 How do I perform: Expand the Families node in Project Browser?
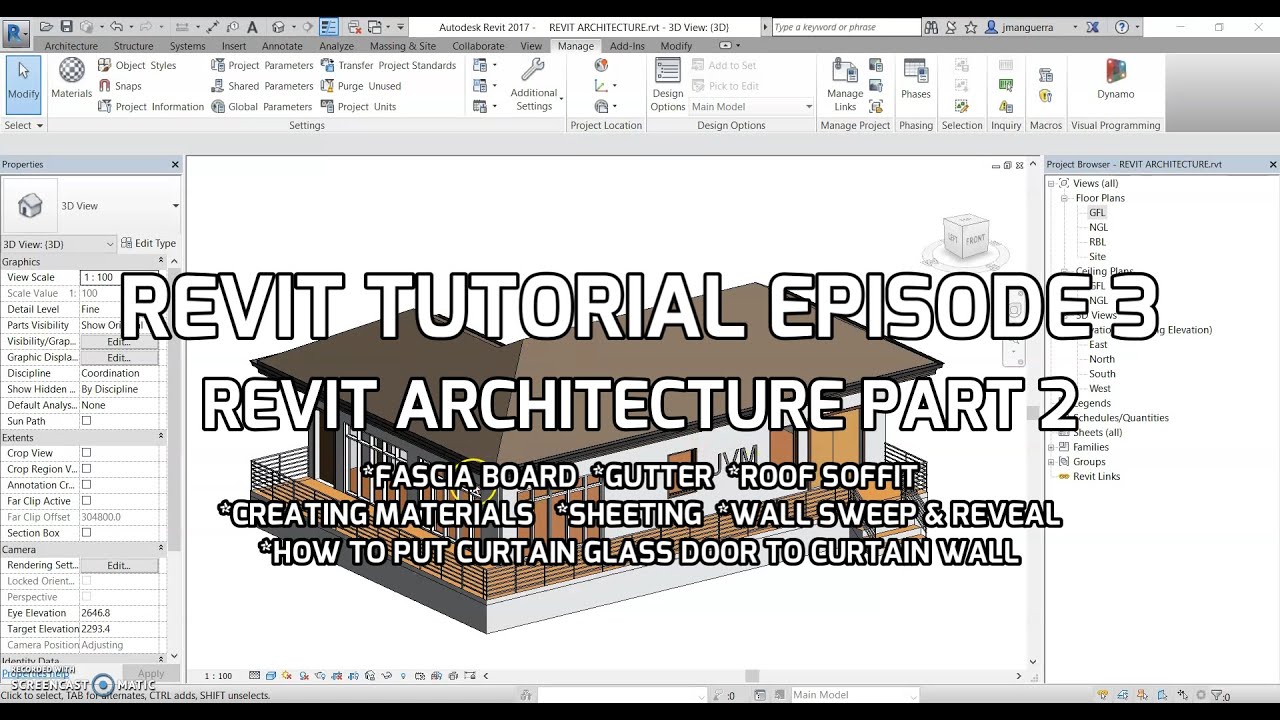click(x=1052, y=447)
